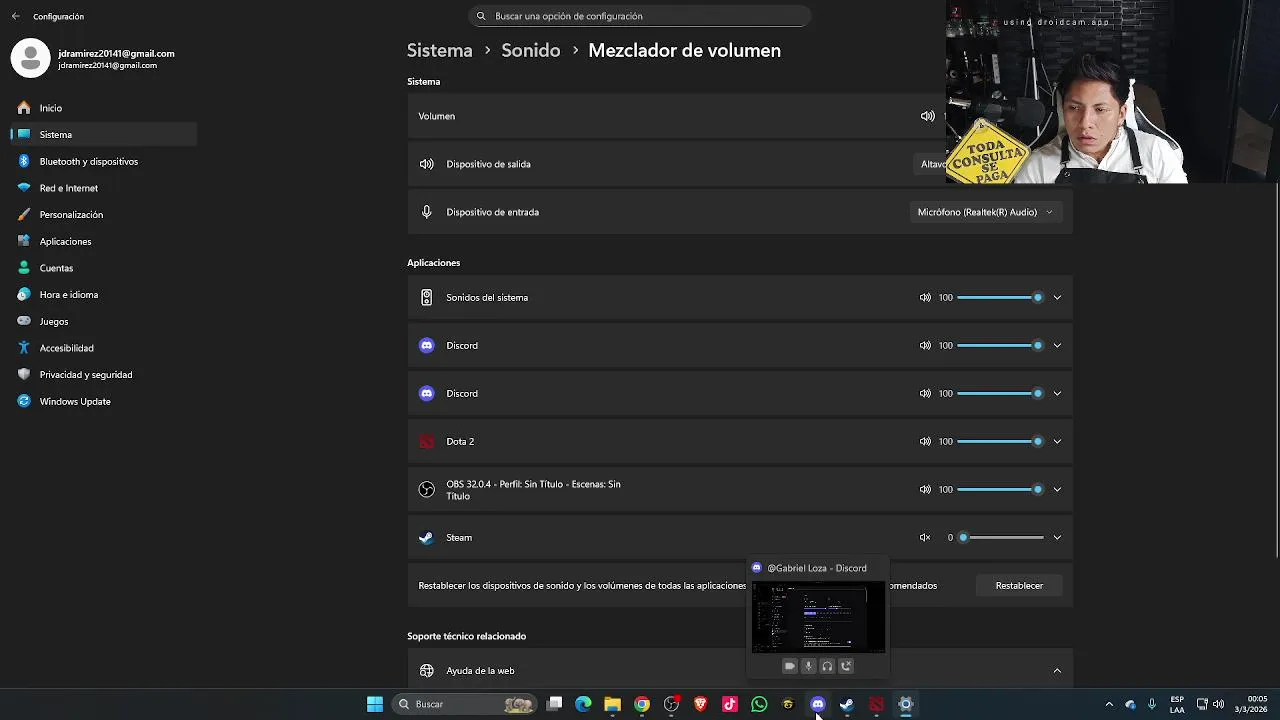Unmute Steam via its muted speaker icon
The image size is (1280, 720).
925,537
